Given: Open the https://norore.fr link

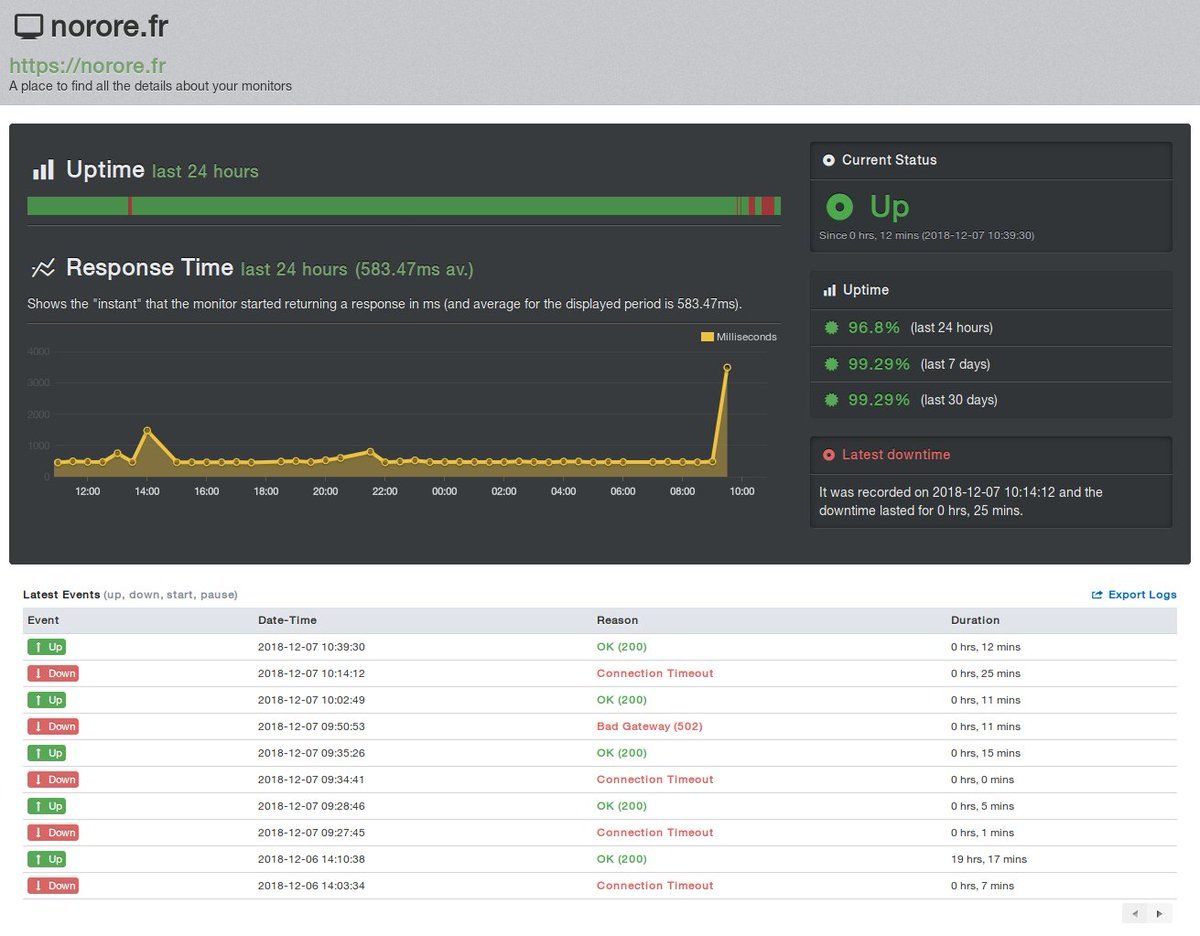Looking at the screenshot, I should coord(87,66).
